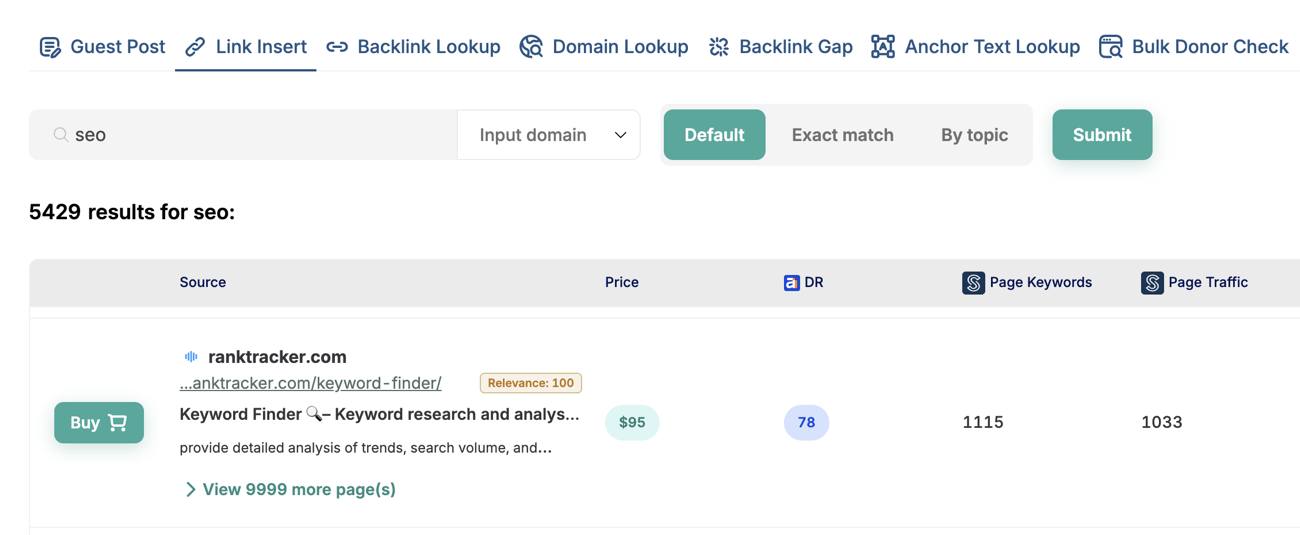The height and width of the screenshot is (535, 1300).
Task: Click the Page Keywords value 1115
Action: coord(983,423)
